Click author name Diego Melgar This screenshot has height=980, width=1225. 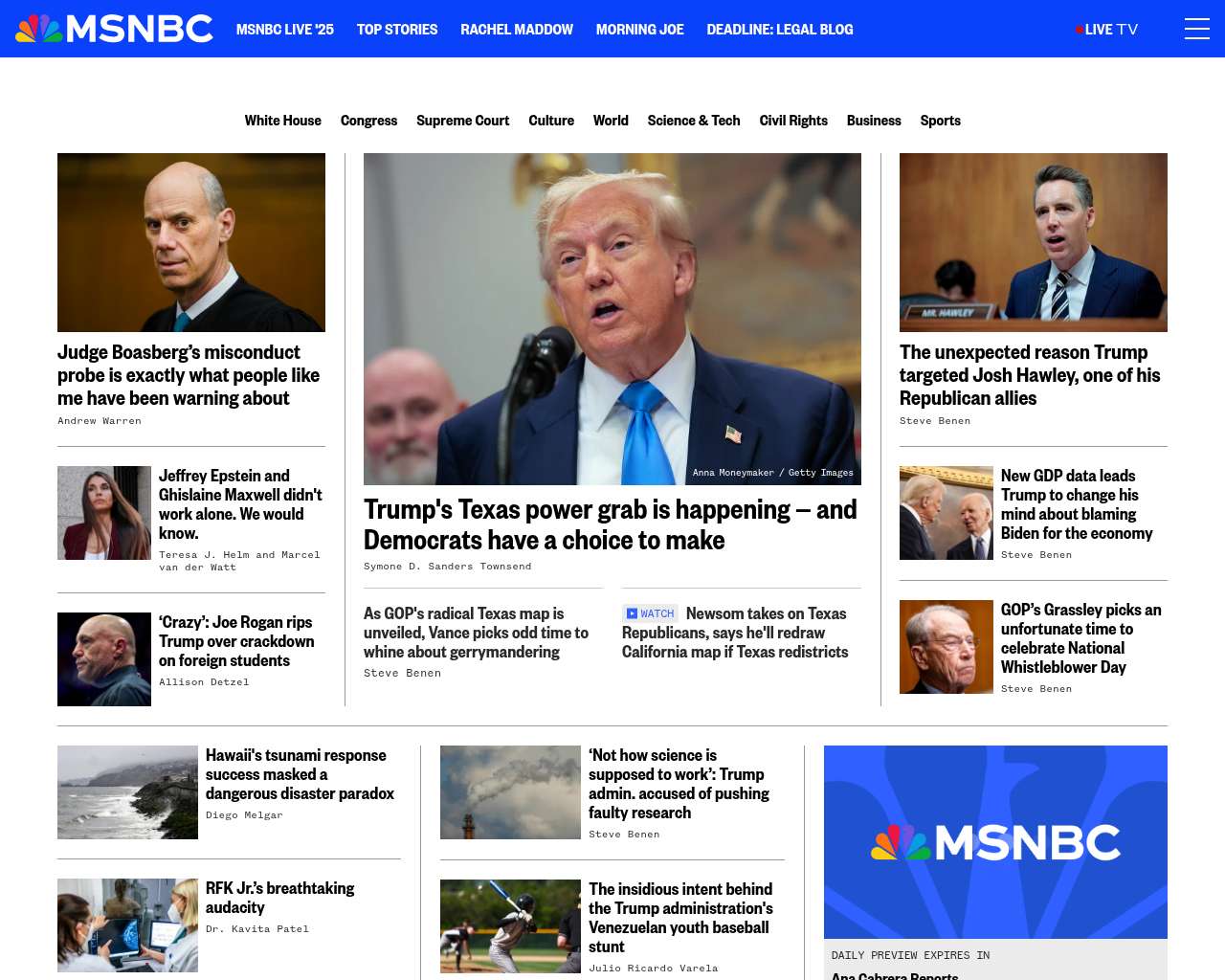pos(244,815)
